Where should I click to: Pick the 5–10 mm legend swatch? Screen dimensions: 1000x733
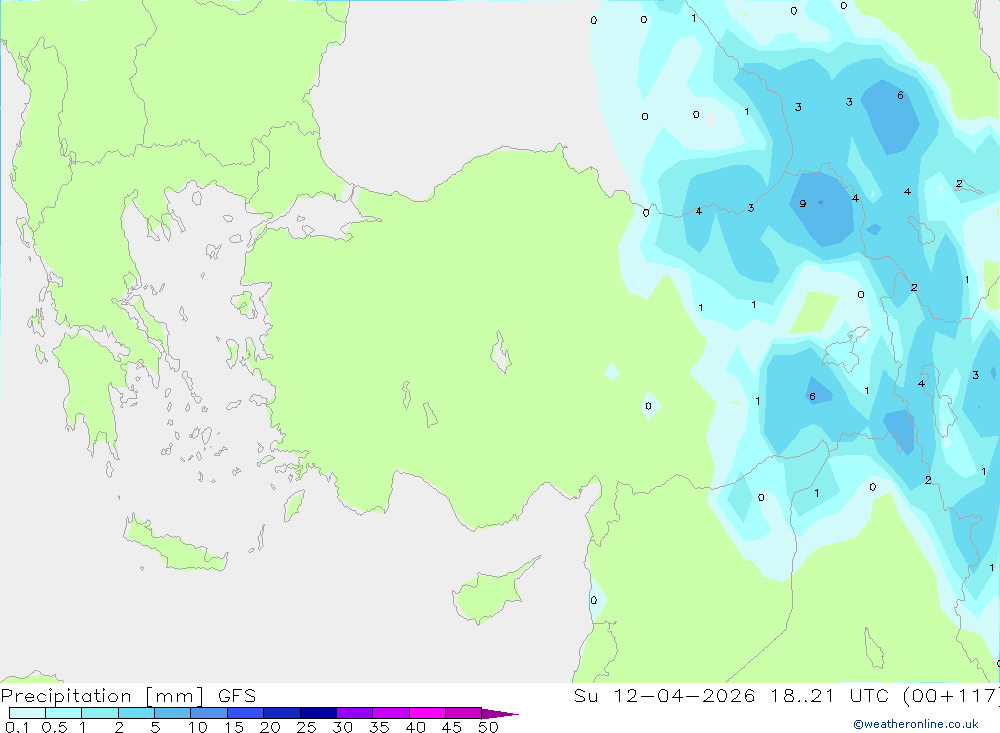click(x=172, y=713)
